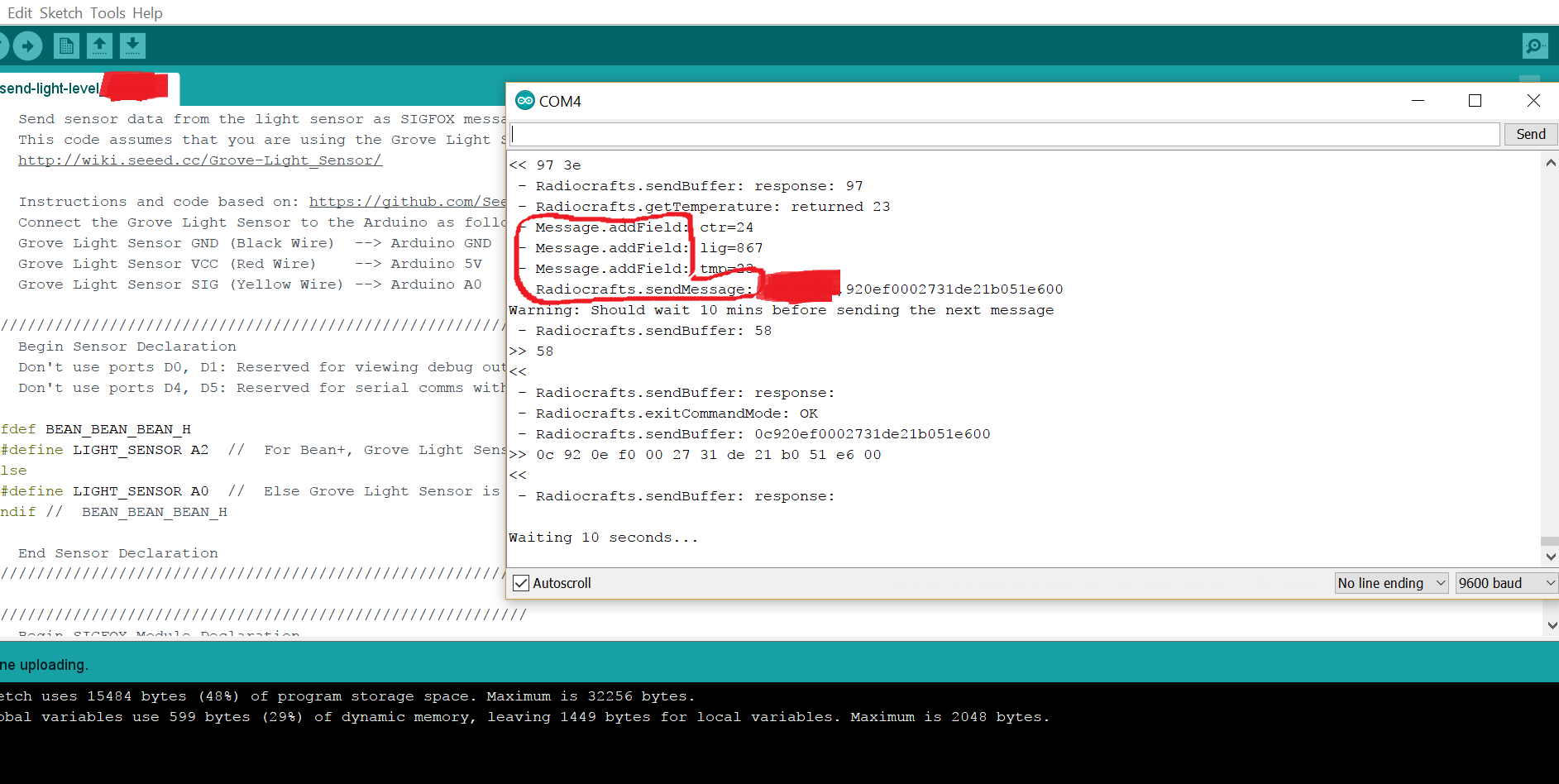The width and height of the screenshot is (1559, 784).
Task: Open the Sketch menu
Action: 60,12
